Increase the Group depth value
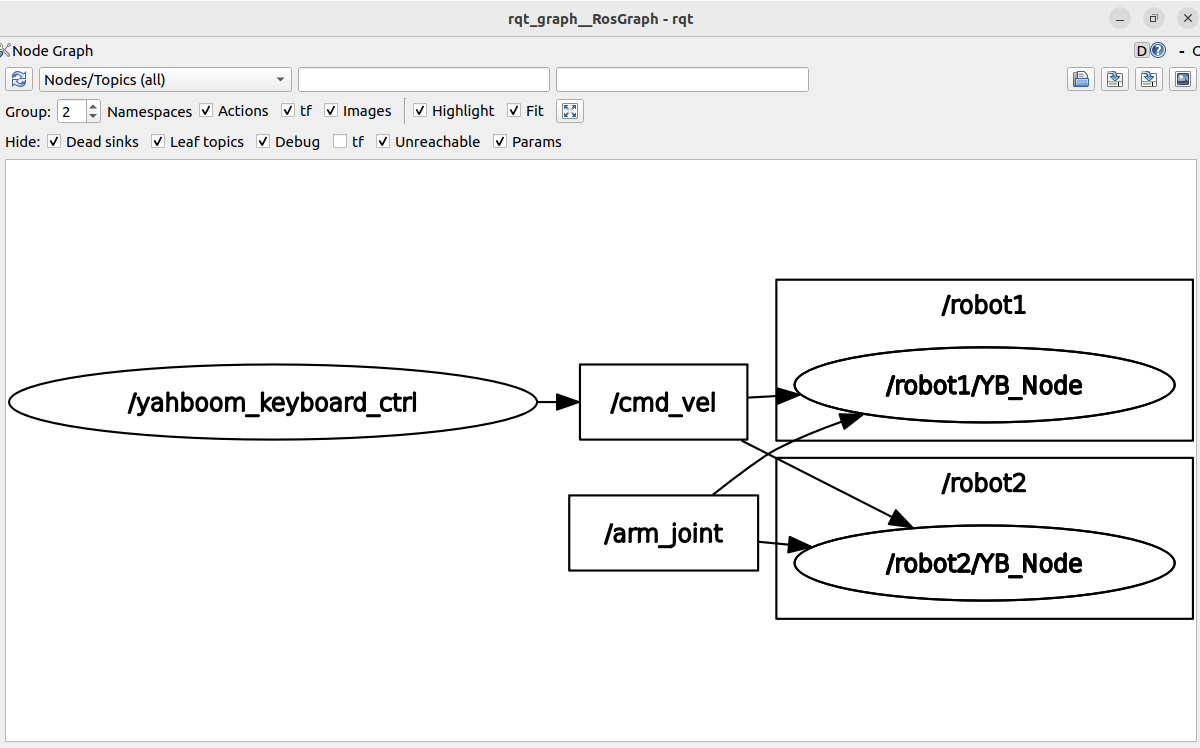 93,106
